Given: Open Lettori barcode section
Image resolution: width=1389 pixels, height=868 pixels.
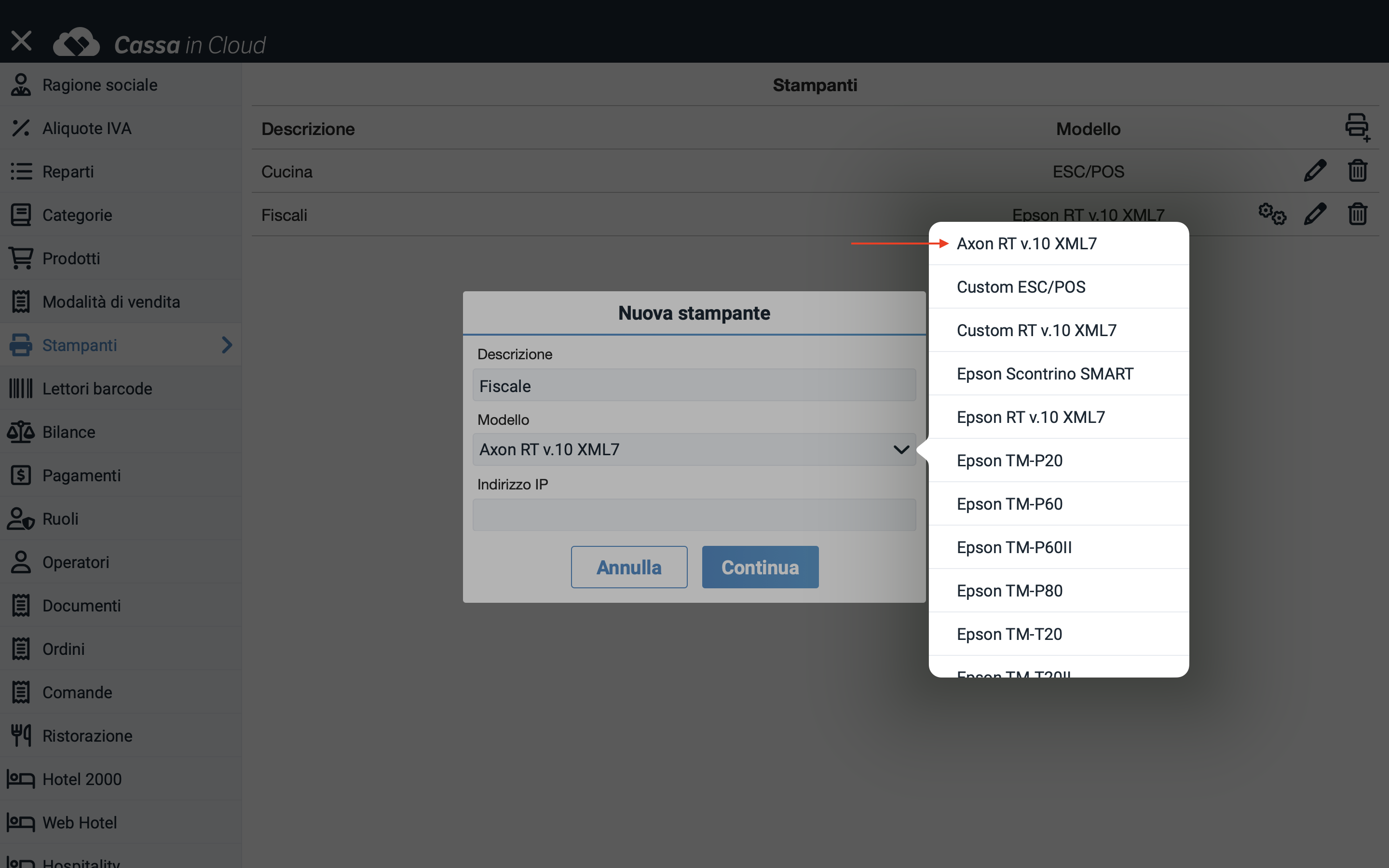Looking at the screenshot, I should click(96, 389).
